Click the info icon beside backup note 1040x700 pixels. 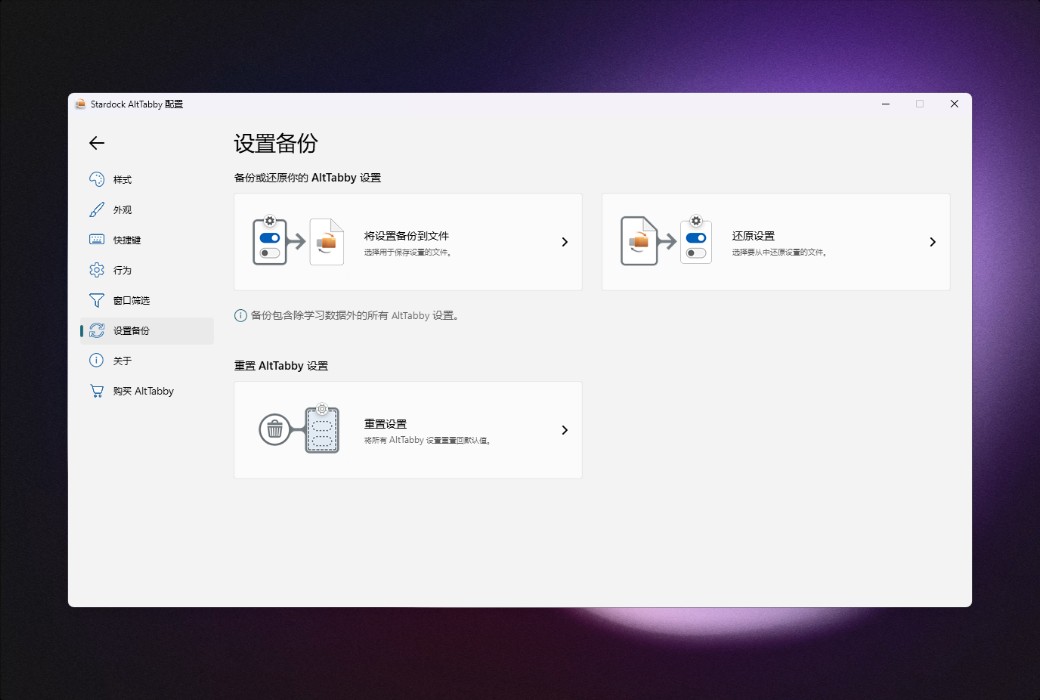click(241, 316)
